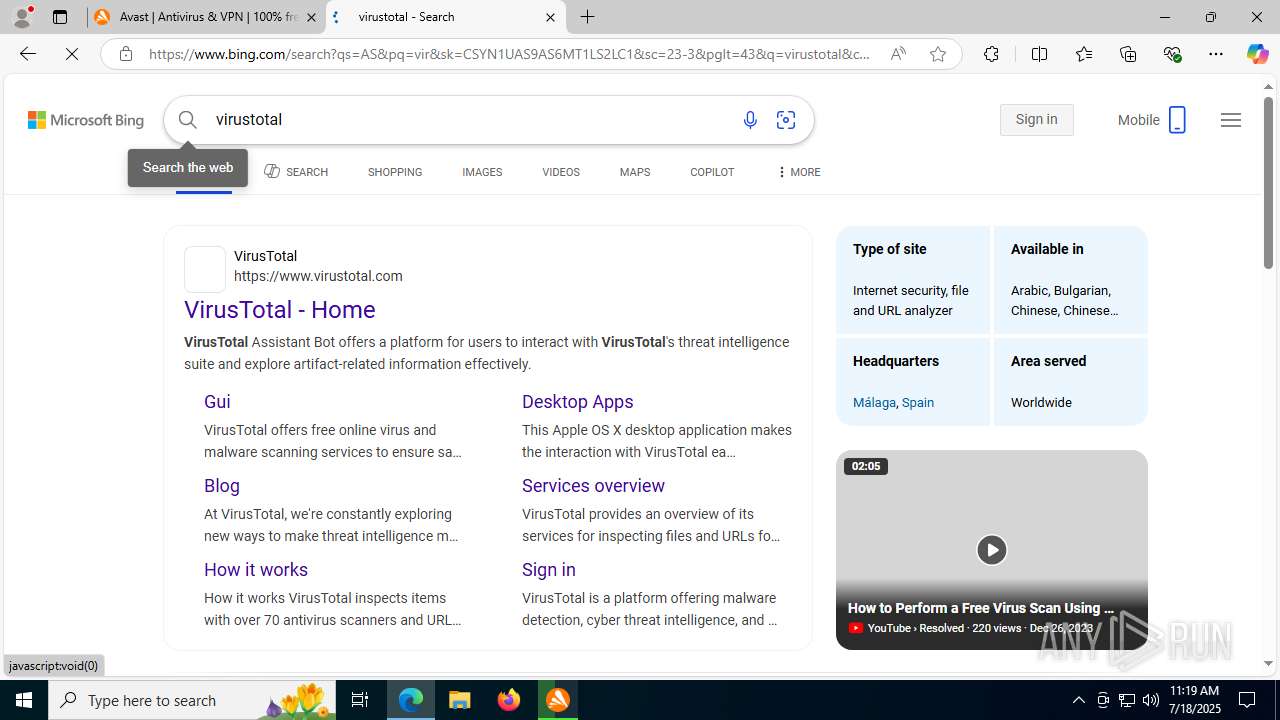This screenshot has width=1280, height=720.
Task: Open the Windows Start menu
Action: coord(24,700)
